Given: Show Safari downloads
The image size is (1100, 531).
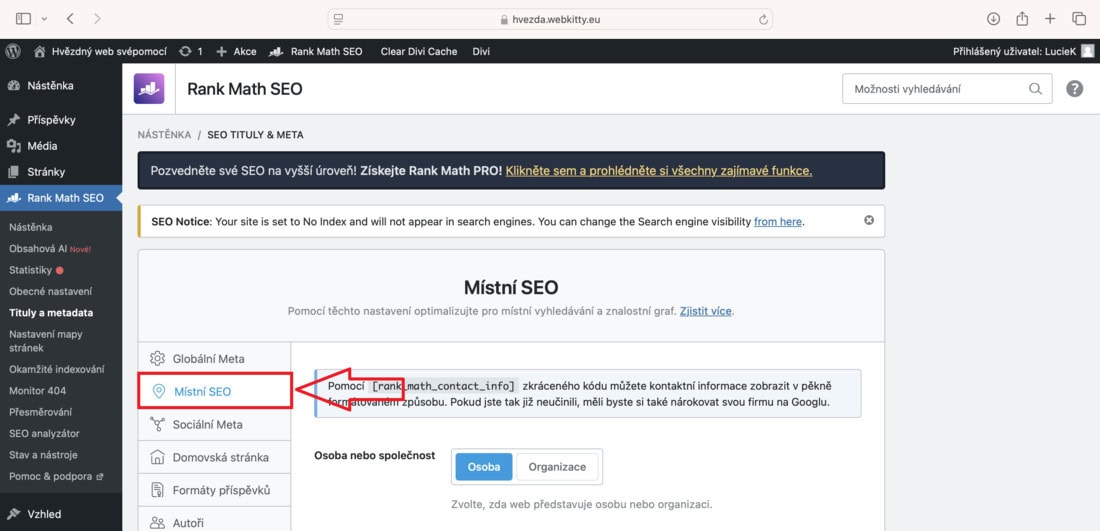Looking at the screenshot, I should 993,19.
